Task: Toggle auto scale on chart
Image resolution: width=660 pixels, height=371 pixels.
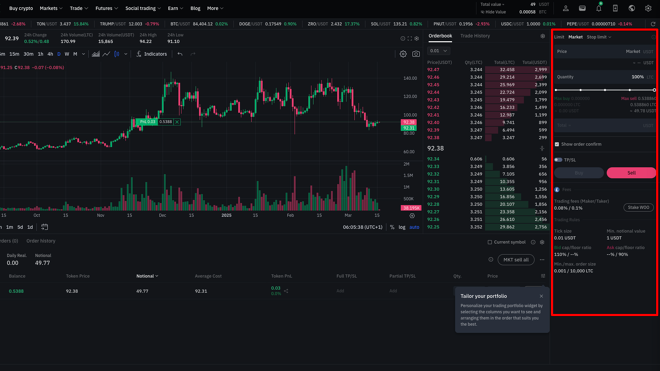Action: [414, 227]
